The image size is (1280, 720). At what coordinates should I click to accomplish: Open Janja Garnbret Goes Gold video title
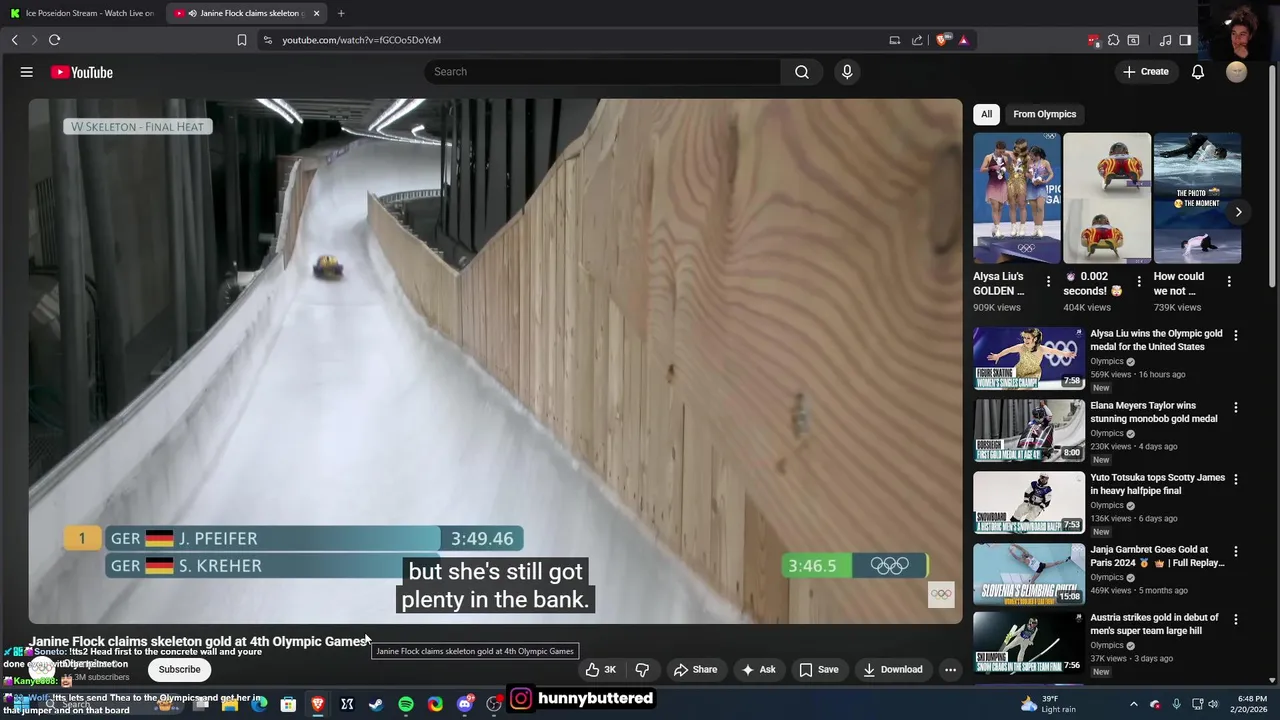pyautogui.click(x=1157, y=556)
